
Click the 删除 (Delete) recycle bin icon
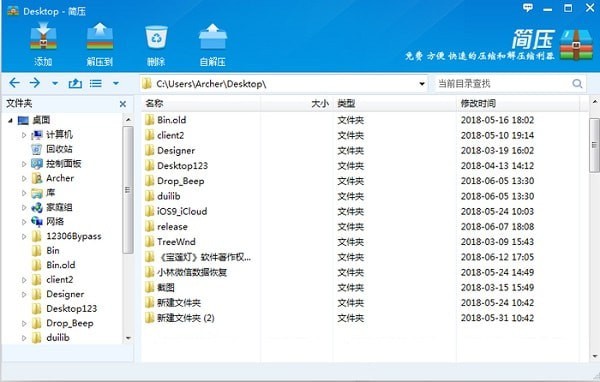[x=156, y=37]
